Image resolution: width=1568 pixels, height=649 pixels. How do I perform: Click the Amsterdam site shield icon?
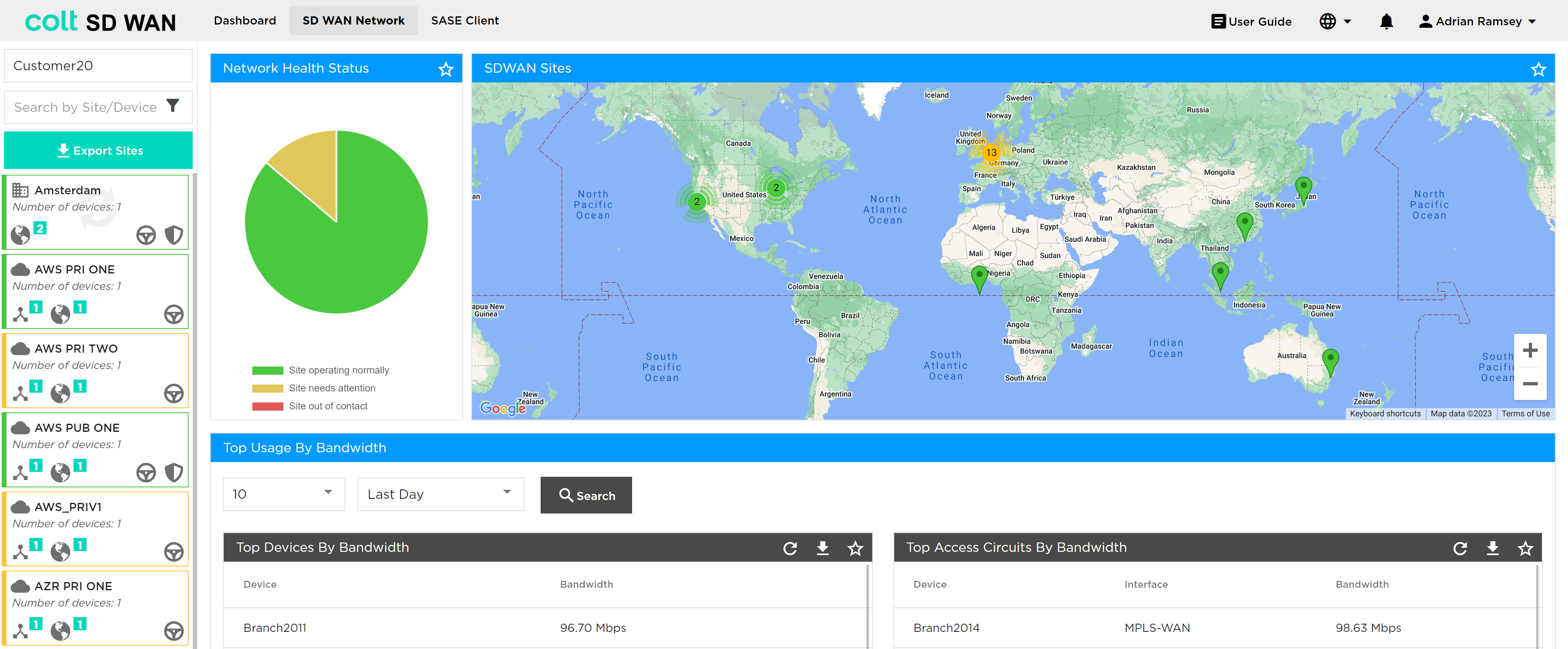pyautogui.click(x=174, y=235)
